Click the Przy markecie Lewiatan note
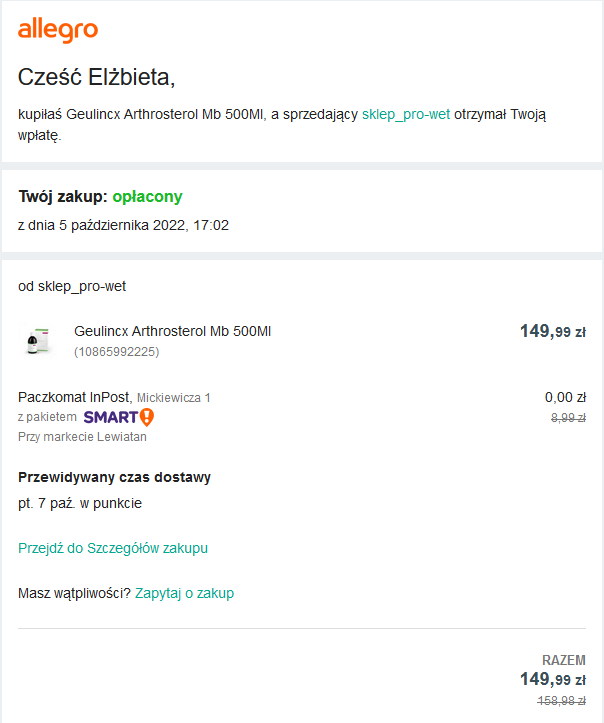 pyautogui.click(x=82, y=436)
